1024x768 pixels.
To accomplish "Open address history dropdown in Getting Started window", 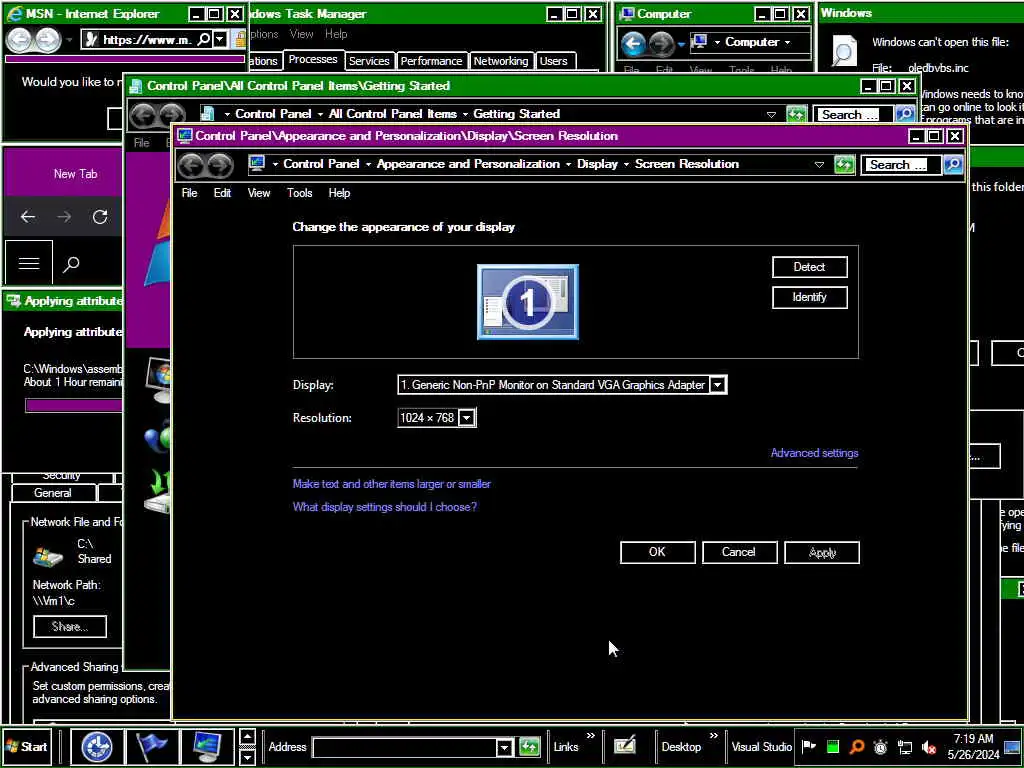I will [771, 114].
